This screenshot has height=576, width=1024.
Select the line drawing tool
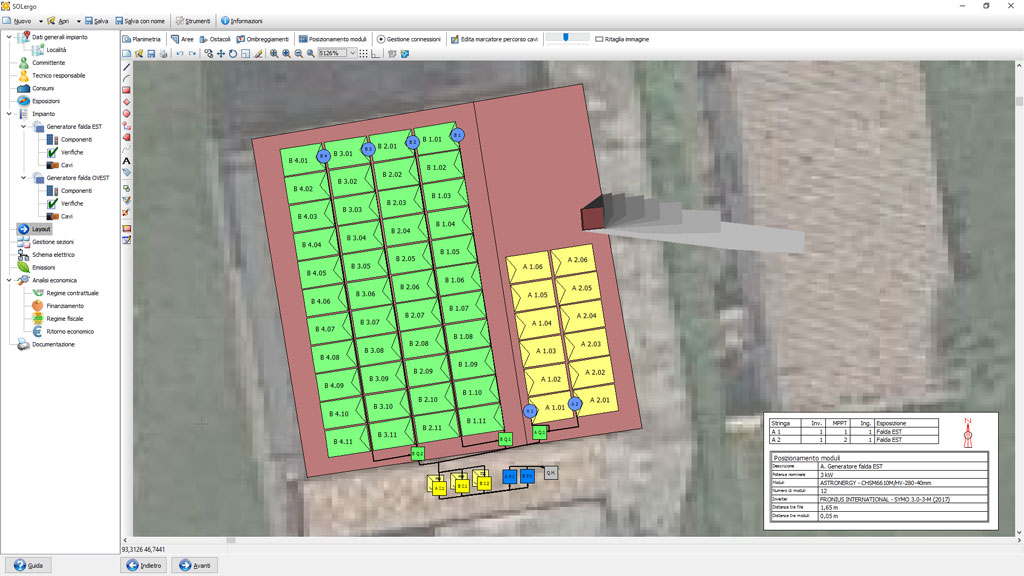click(127, 66)
